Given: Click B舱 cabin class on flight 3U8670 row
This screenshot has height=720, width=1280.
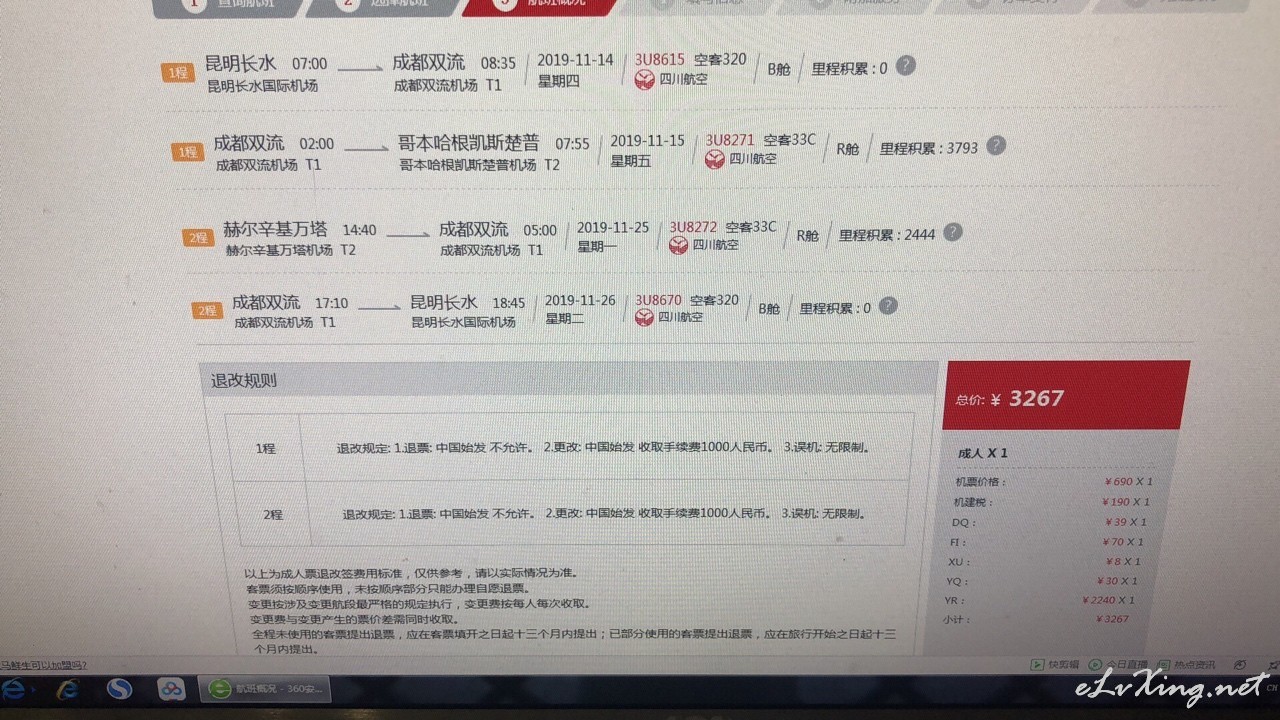Looking at the screenshot, I should click(x=768, y=309).
